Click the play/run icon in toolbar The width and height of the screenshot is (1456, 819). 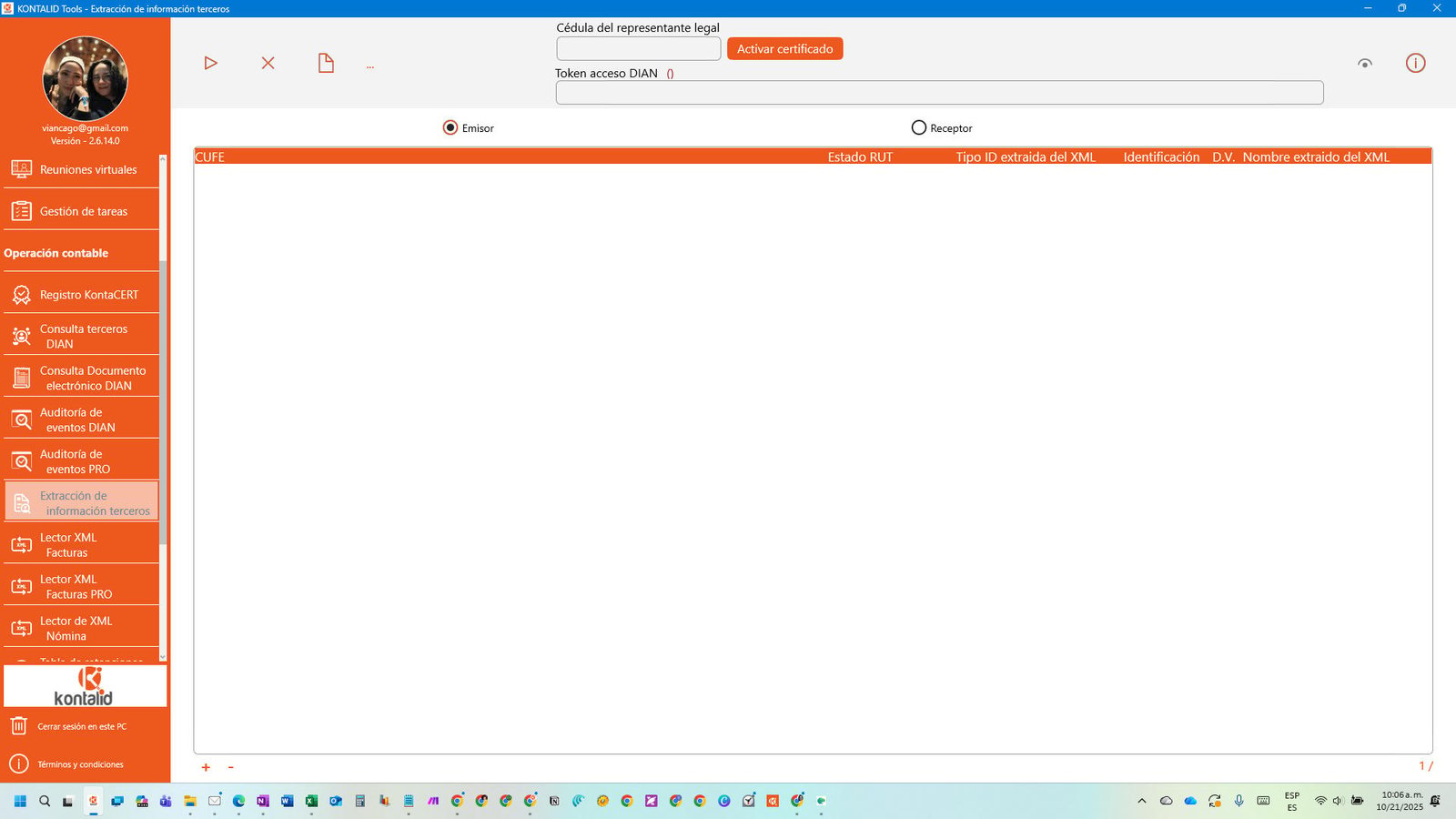click(x=211, y=63)
